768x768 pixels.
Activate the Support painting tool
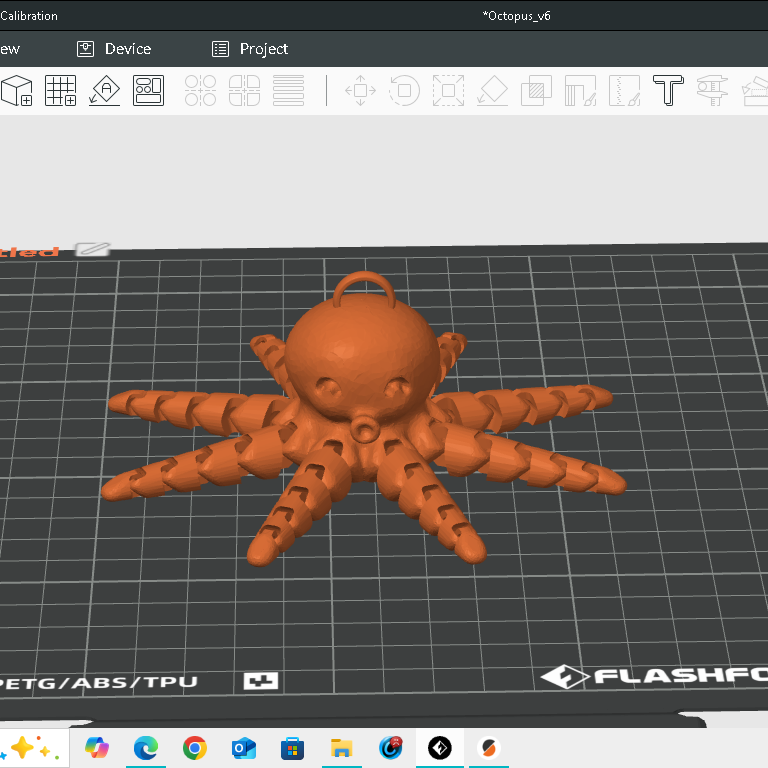(x=580, y=91)
